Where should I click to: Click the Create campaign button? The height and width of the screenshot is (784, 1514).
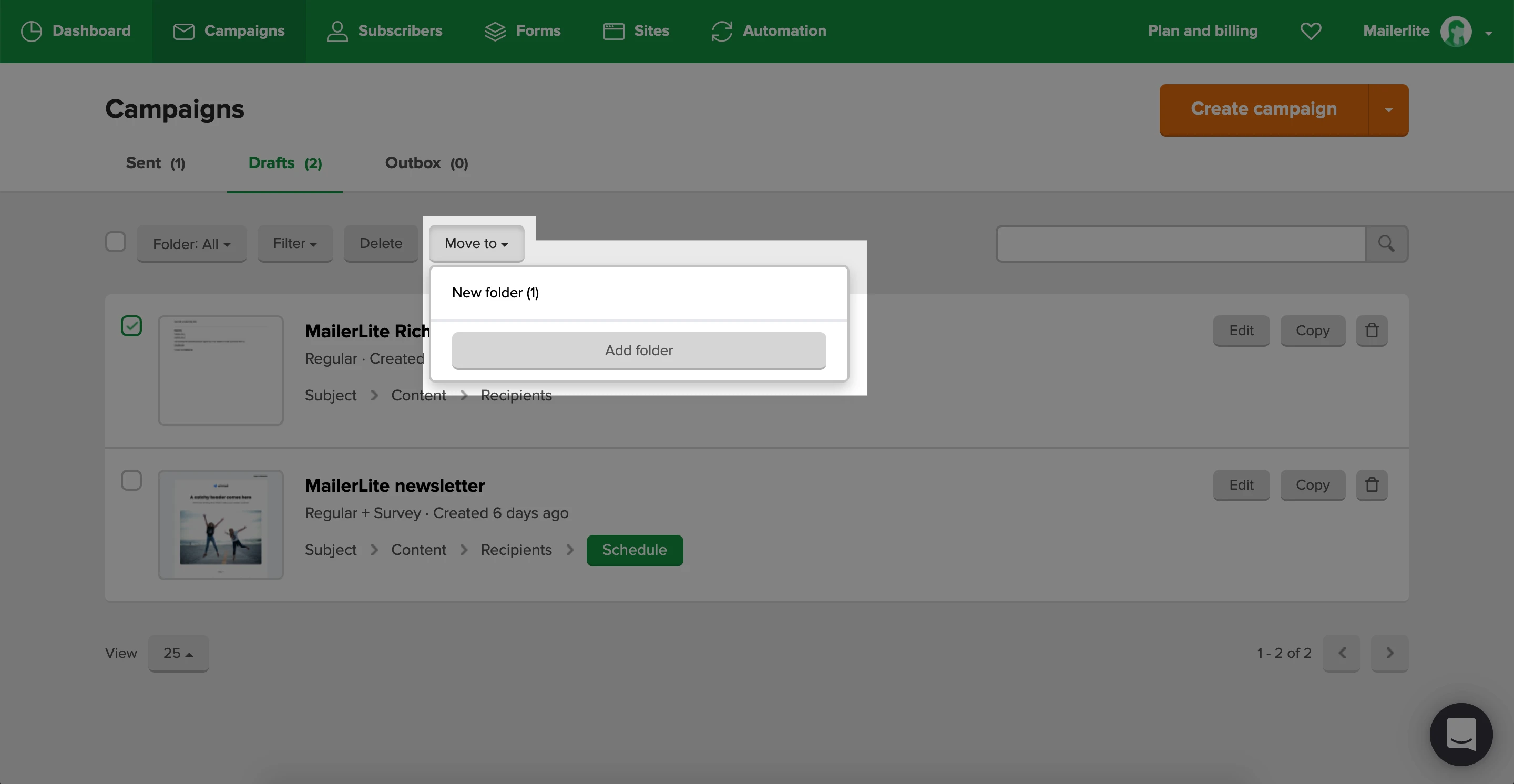coord(1264,109)
